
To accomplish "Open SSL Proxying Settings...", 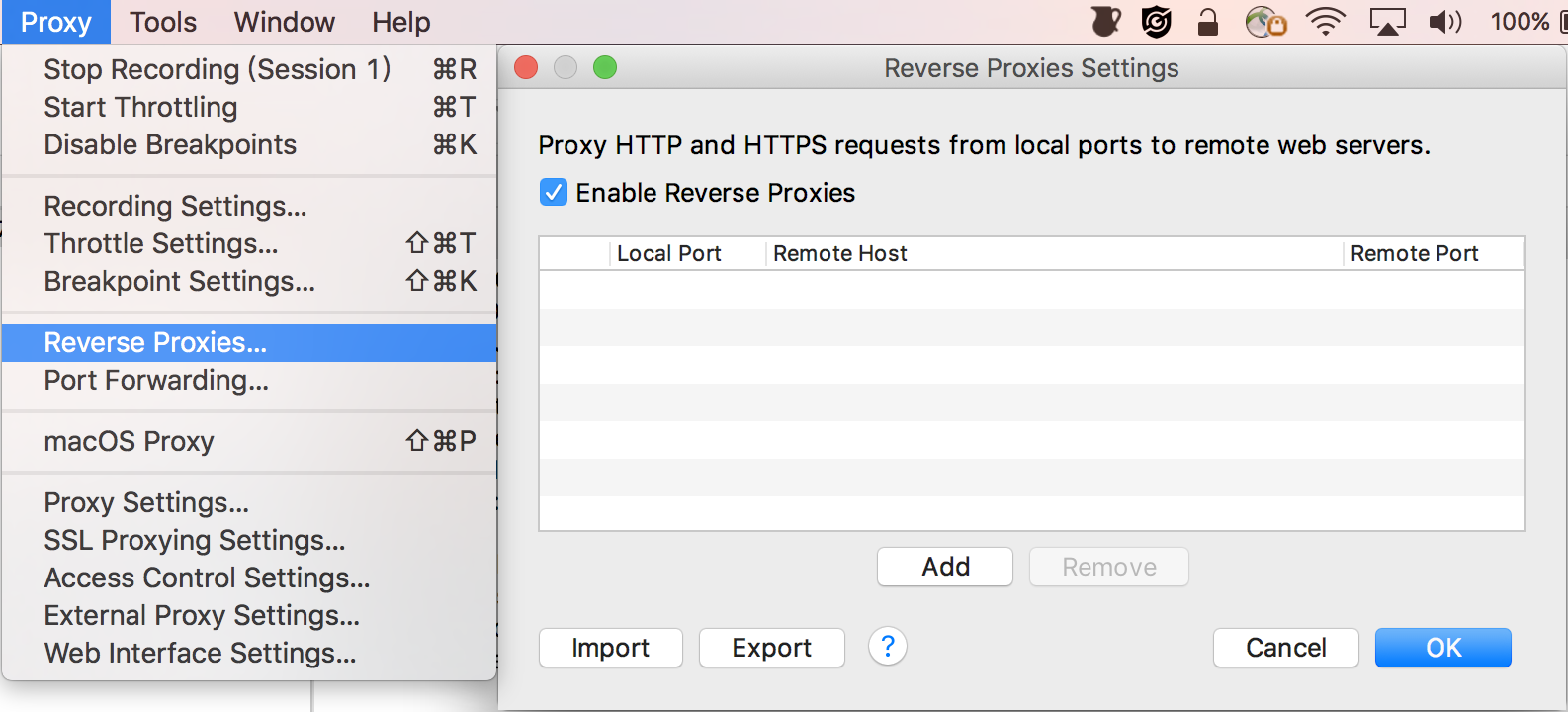I will (249, 540).
